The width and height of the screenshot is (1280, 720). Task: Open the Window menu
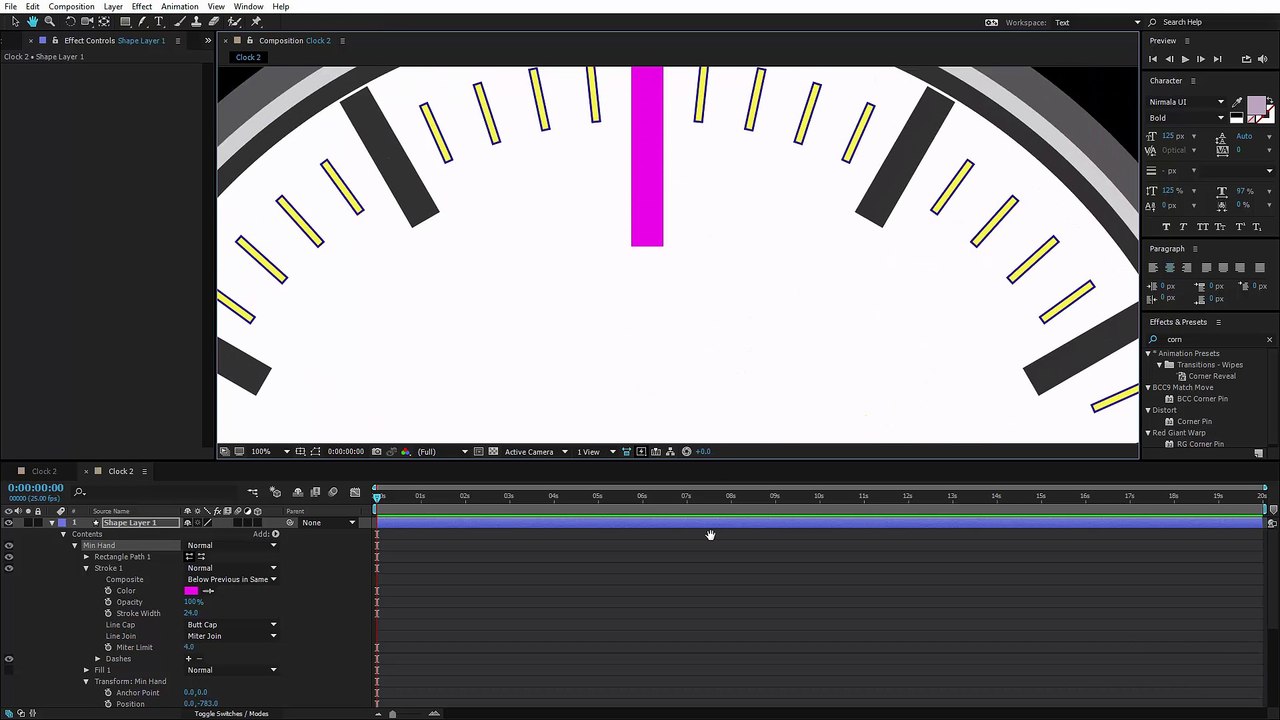pyautogui.click(x=248, y=7)
